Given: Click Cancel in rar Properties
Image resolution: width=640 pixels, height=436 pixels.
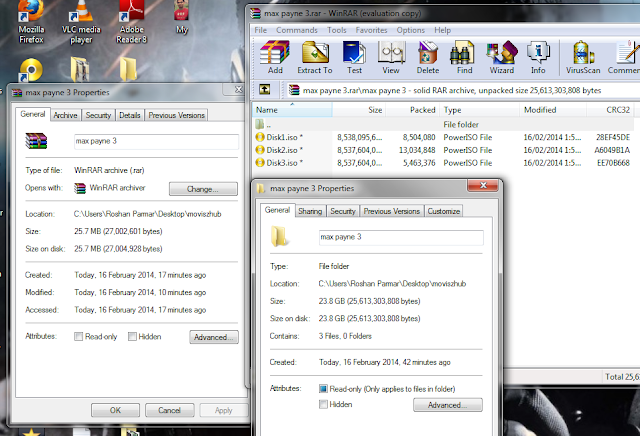Looking at the screenshot, I should tap(169, 410).
